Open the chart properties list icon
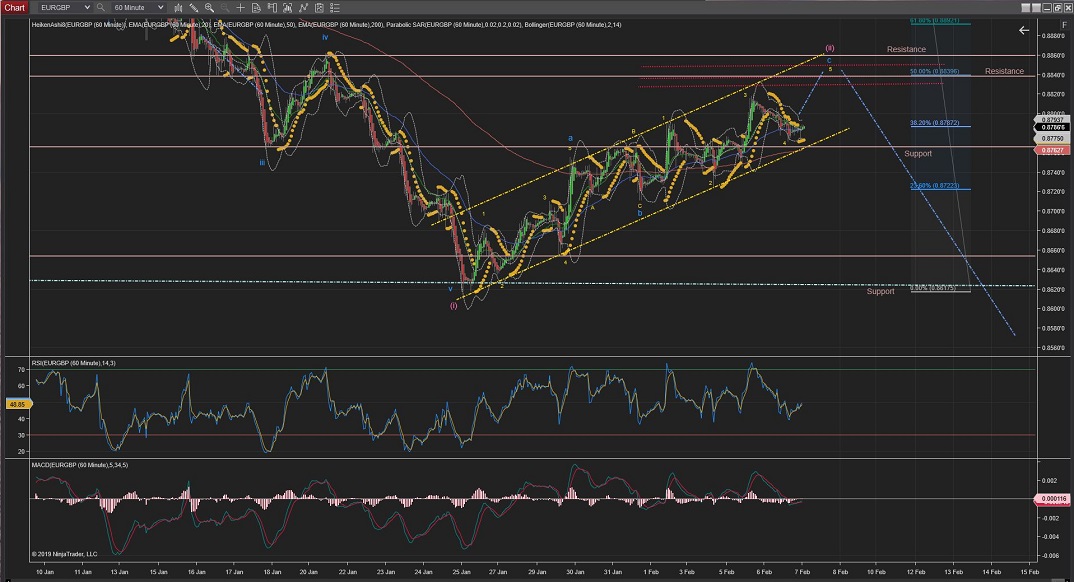This screenshot has width=1074, height=582. click(x=334, y=7)
